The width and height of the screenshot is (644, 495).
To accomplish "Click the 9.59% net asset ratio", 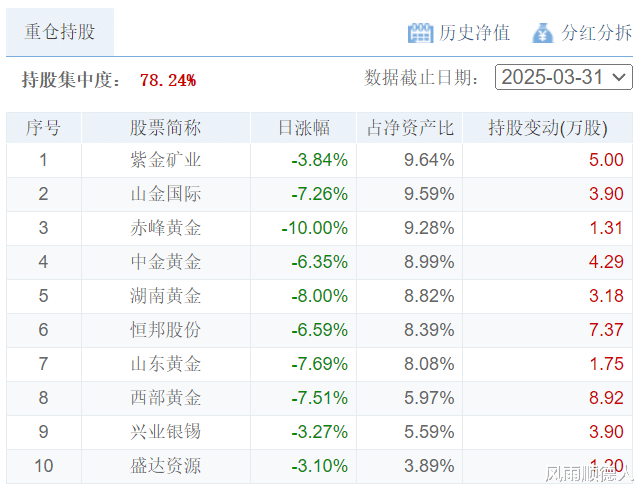I will pos(429,194).
